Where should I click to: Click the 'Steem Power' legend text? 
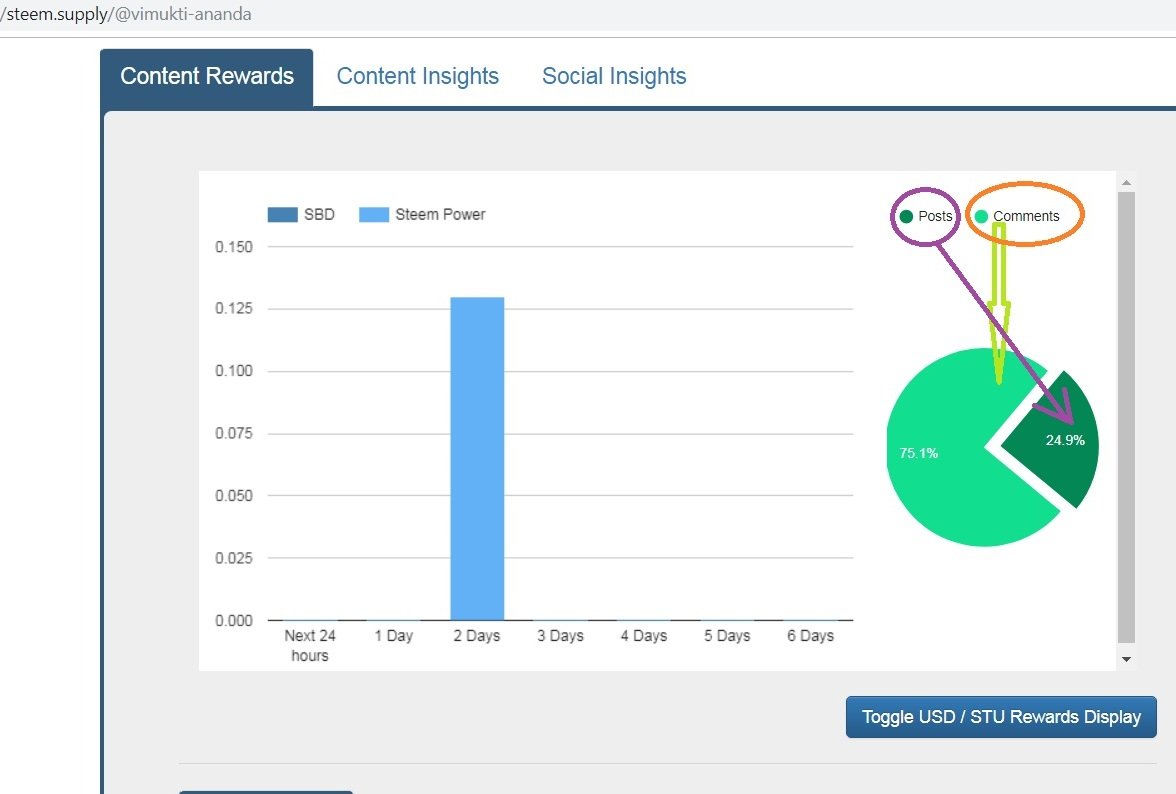tap(440, 214)
